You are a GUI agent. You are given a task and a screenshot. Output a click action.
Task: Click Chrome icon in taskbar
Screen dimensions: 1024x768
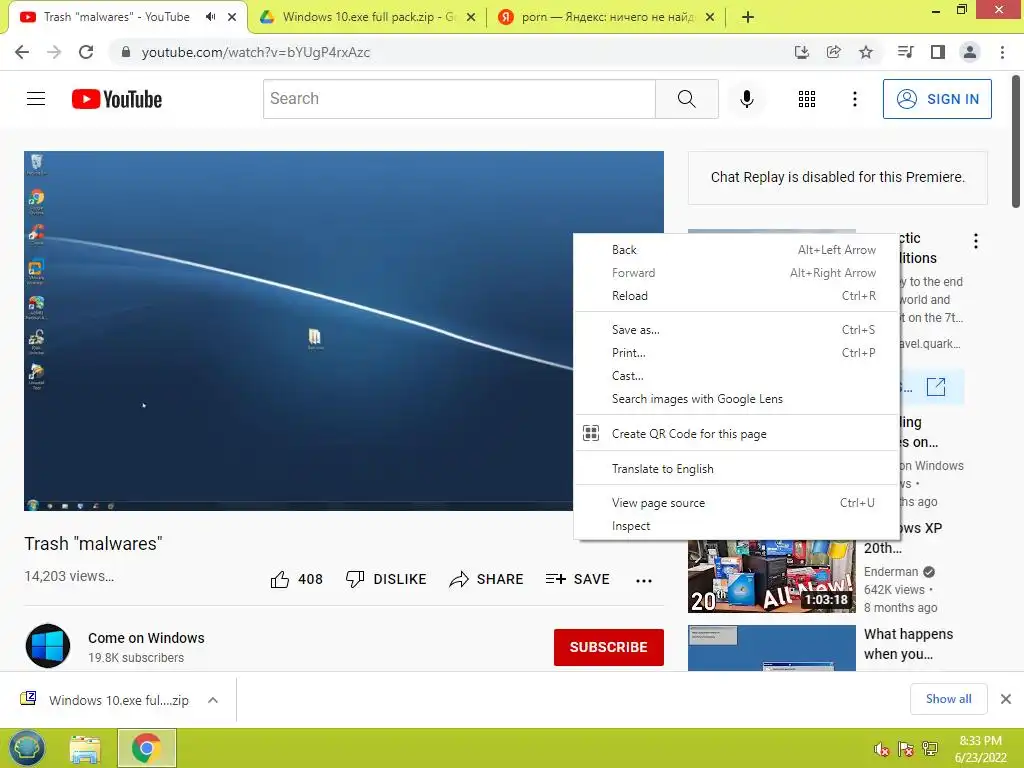tap(146, 748)
